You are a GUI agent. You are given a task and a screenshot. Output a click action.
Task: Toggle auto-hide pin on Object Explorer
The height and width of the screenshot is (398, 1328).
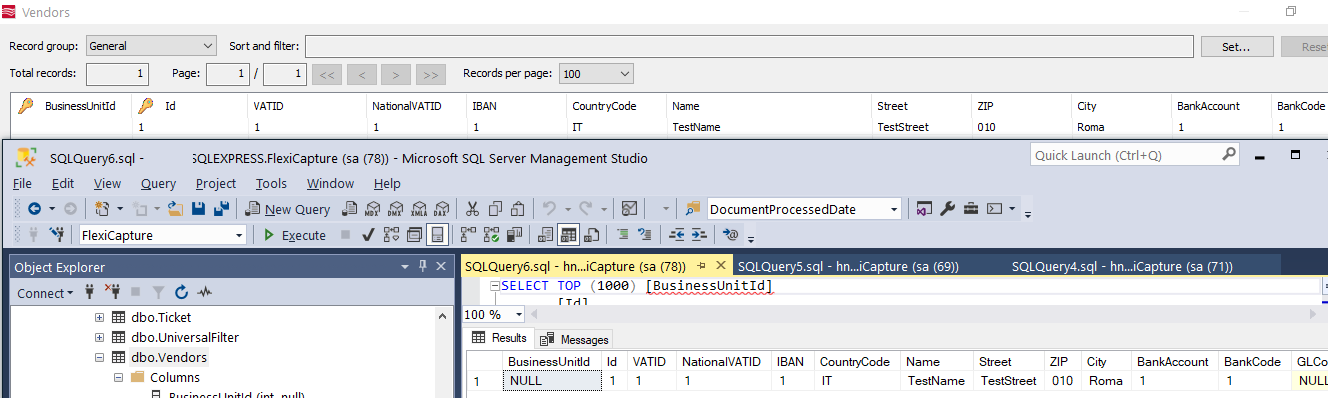423,266
